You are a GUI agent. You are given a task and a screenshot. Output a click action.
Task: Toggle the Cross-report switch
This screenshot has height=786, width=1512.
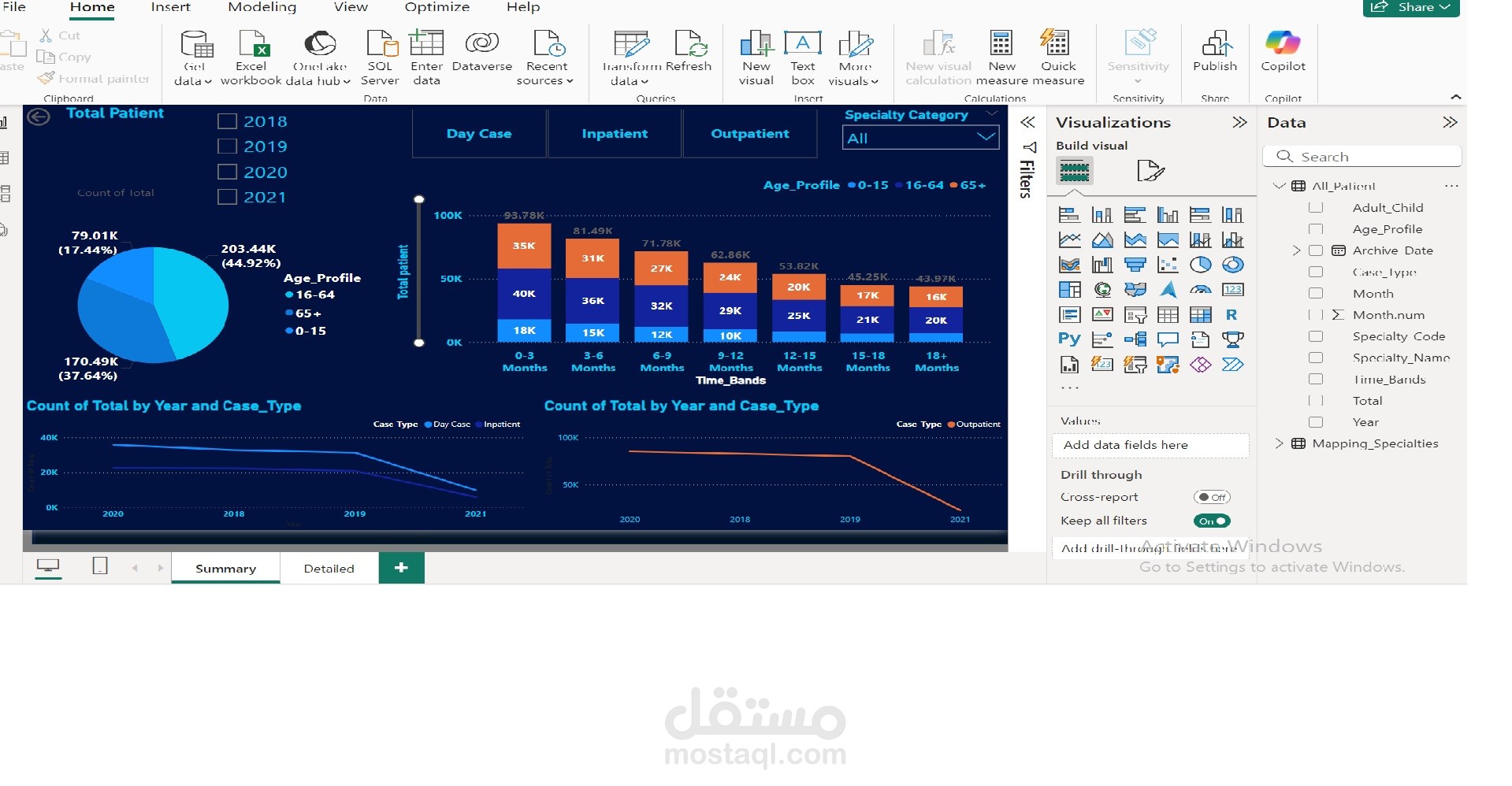[1212, 497]
